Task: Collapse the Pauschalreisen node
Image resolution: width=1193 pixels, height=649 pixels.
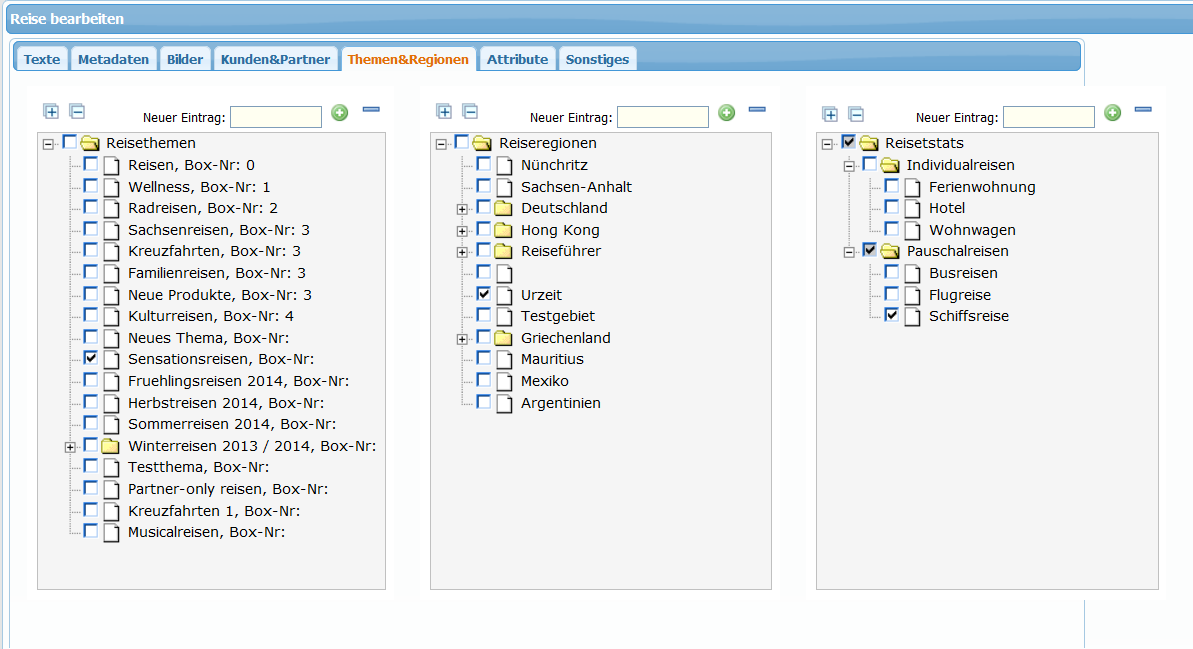Action: tap(849, 252)
